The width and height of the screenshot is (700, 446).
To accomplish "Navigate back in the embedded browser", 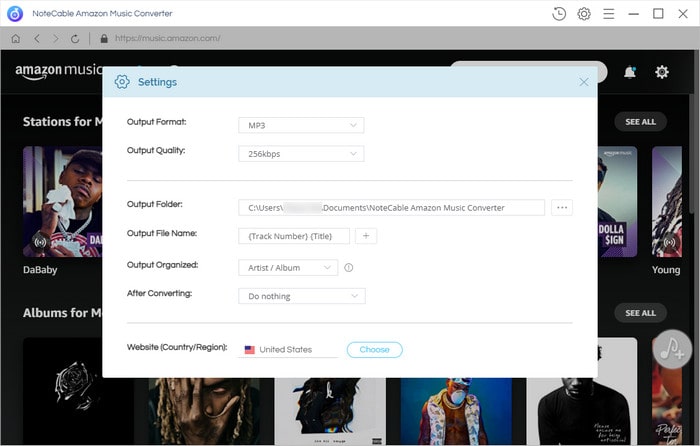I will (37, 38).
